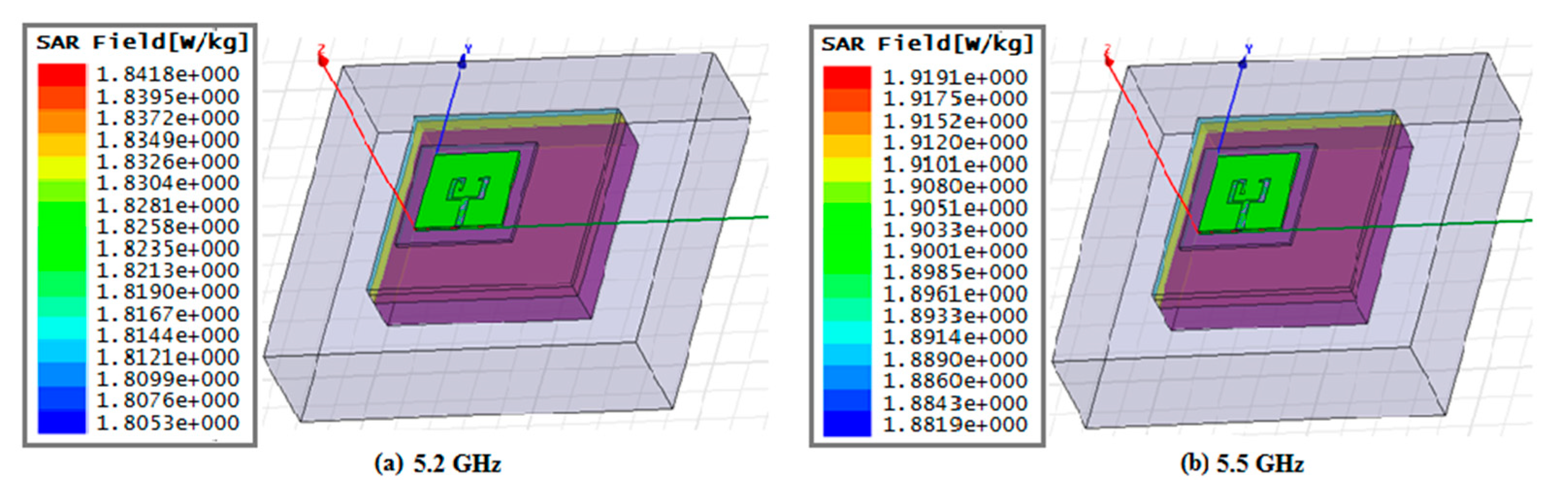Viewport: 1568px width, 493px height.
Task: Select value 1.8121e+000 in left legend
Action: click(168, 357)
